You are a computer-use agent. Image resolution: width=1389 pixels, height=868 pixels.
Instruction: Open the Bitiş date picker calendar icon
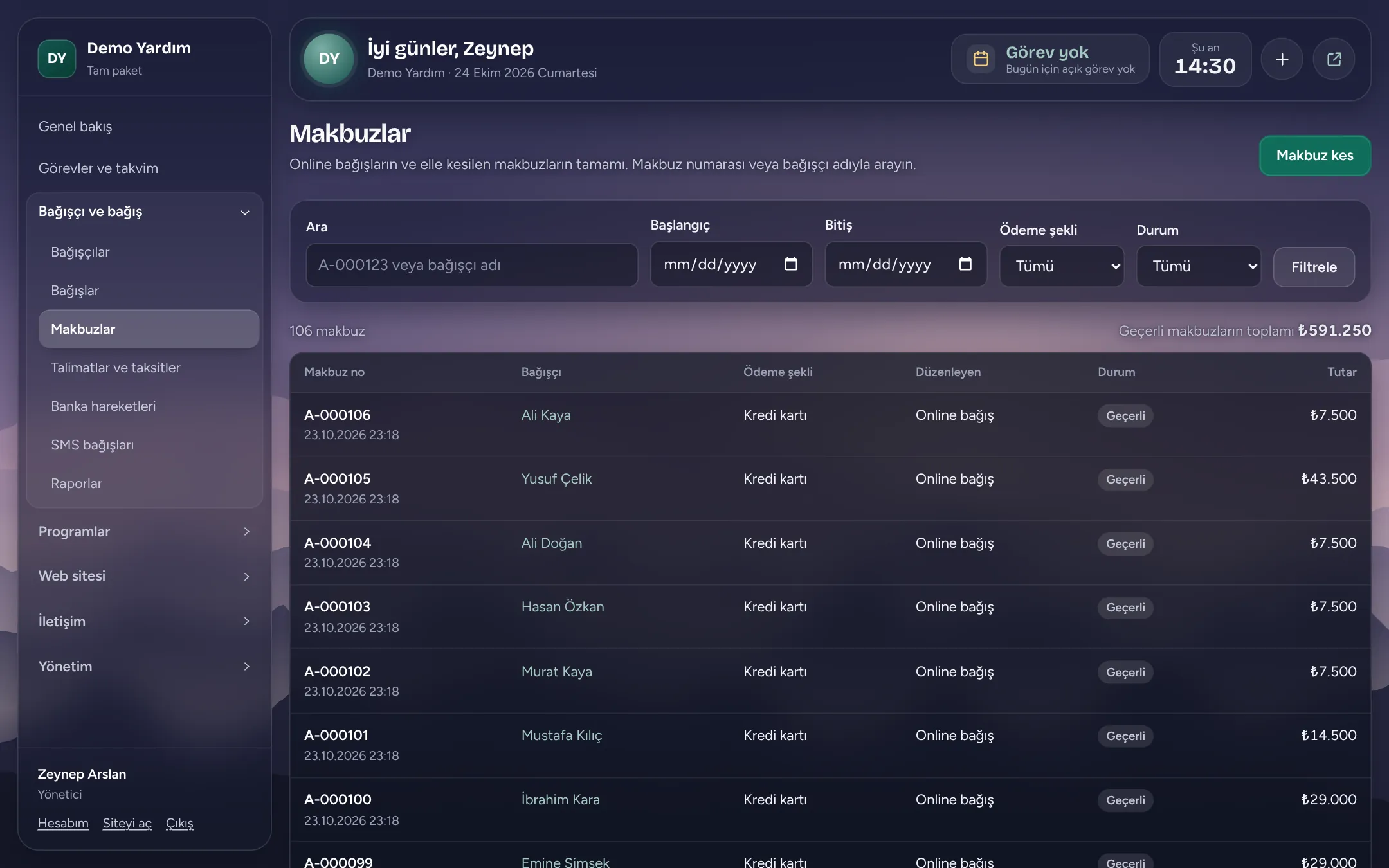click(965, 264)
